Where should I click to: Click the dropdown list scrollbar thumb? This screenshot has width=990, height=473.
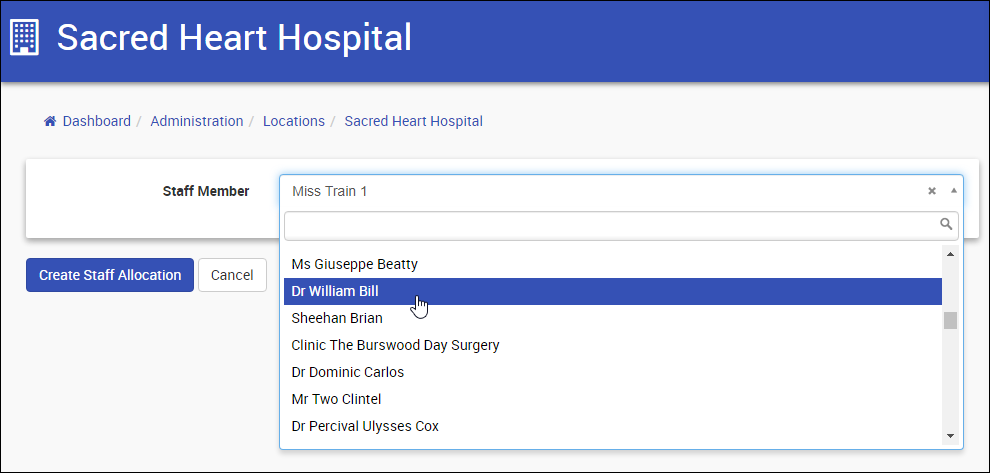[x=950, y=321]
